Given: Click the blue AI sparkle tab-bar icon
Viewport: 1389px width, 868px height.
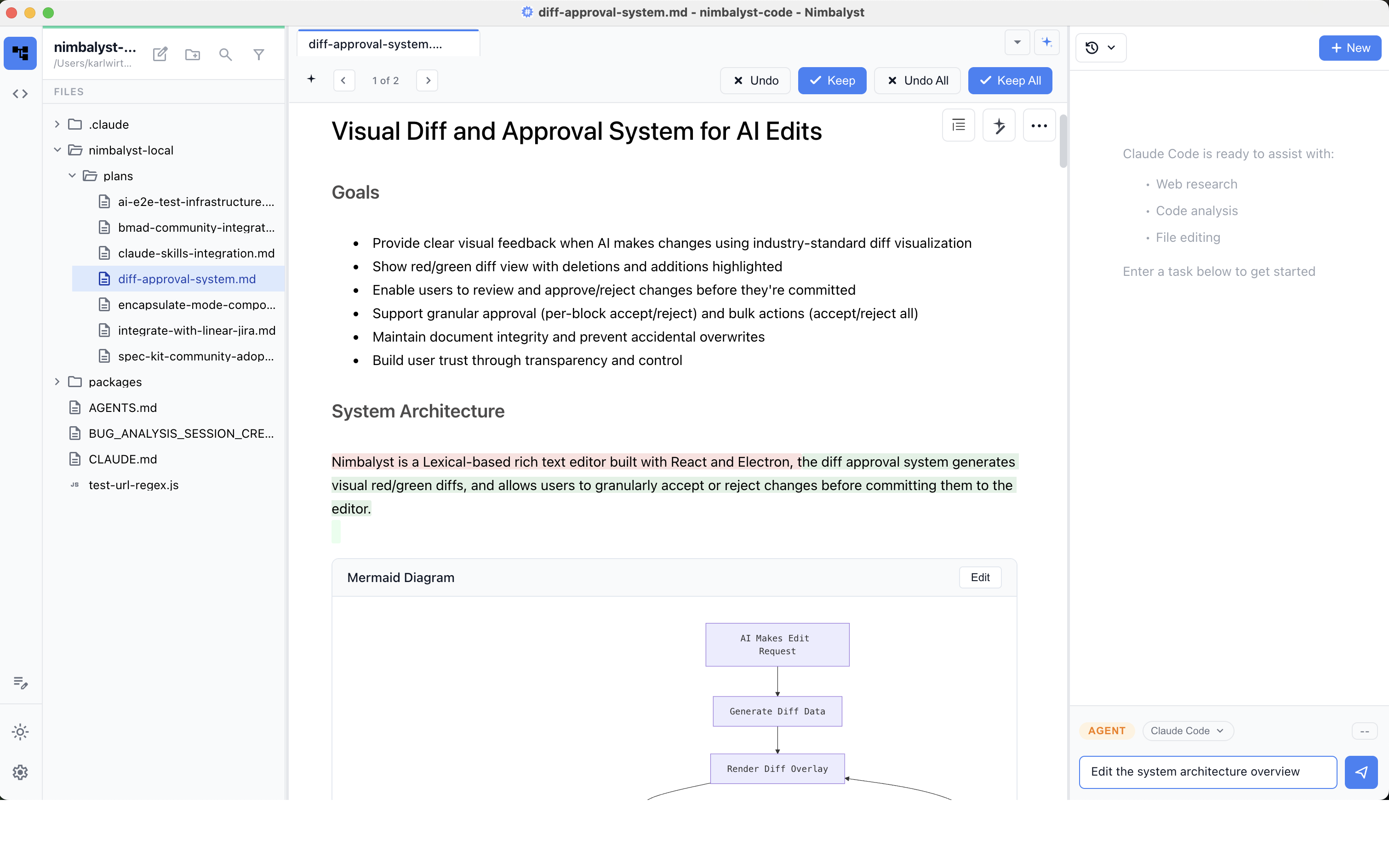Looking at the screenshot, I should tap(1046, 42).
